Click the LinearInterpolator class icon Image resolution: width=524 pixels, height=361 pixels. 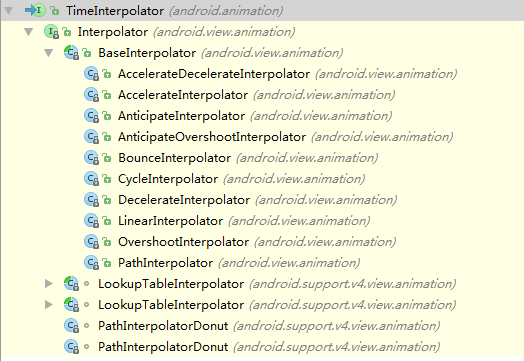[92, 221]
